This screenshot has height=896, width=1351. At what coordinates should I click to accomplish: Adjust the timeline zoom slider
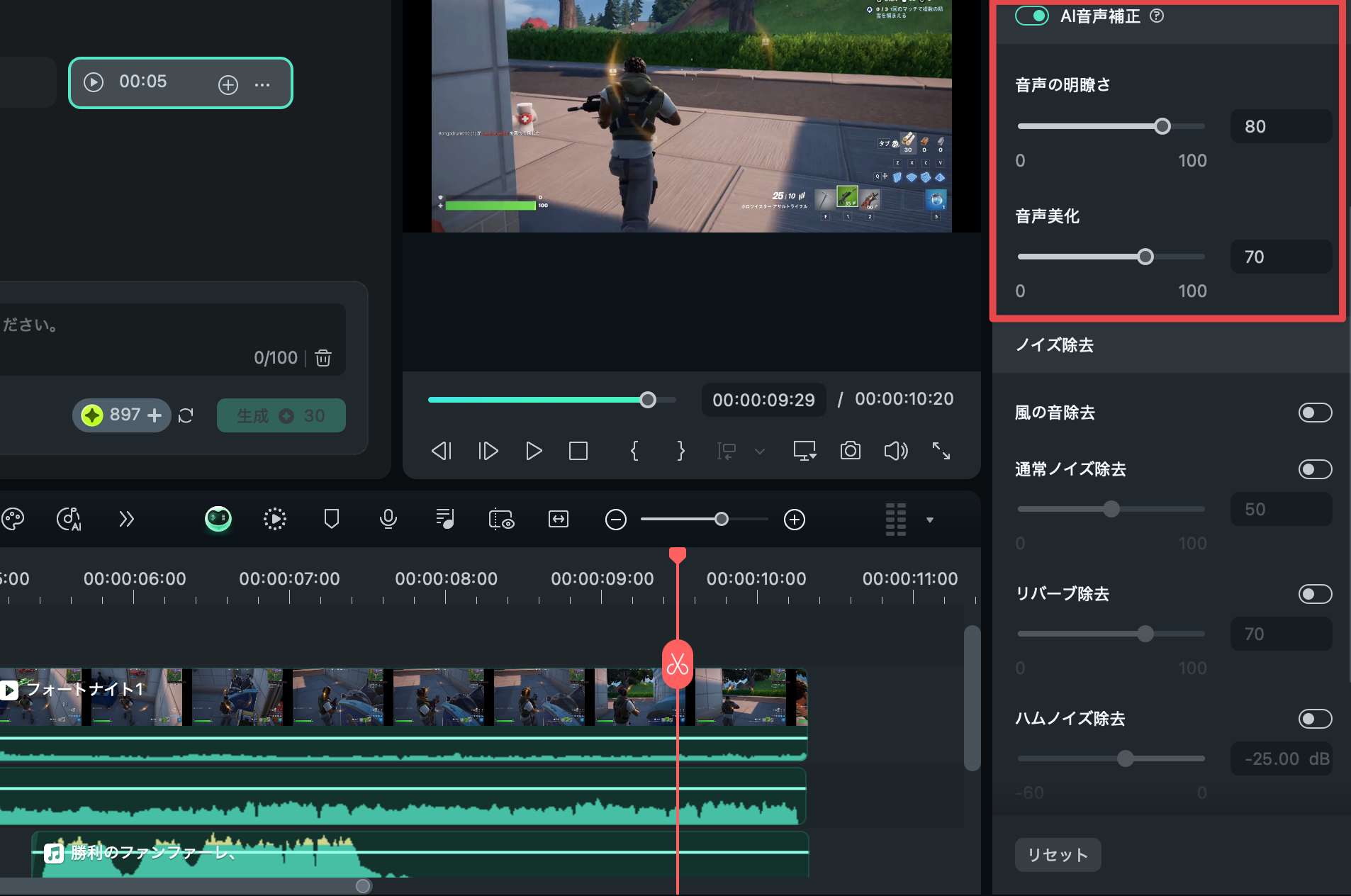tap(721, 520)
